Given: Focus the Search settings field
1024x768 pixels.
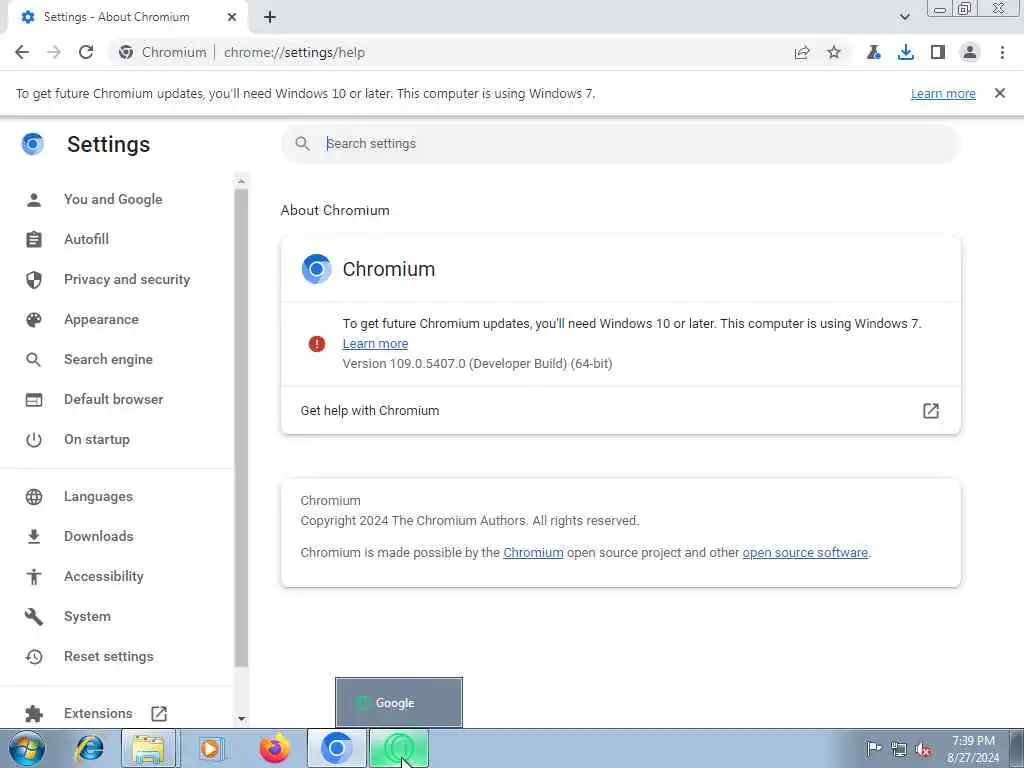Looking at the screenshot, I should pyautogui.click(x=621, y=144).
